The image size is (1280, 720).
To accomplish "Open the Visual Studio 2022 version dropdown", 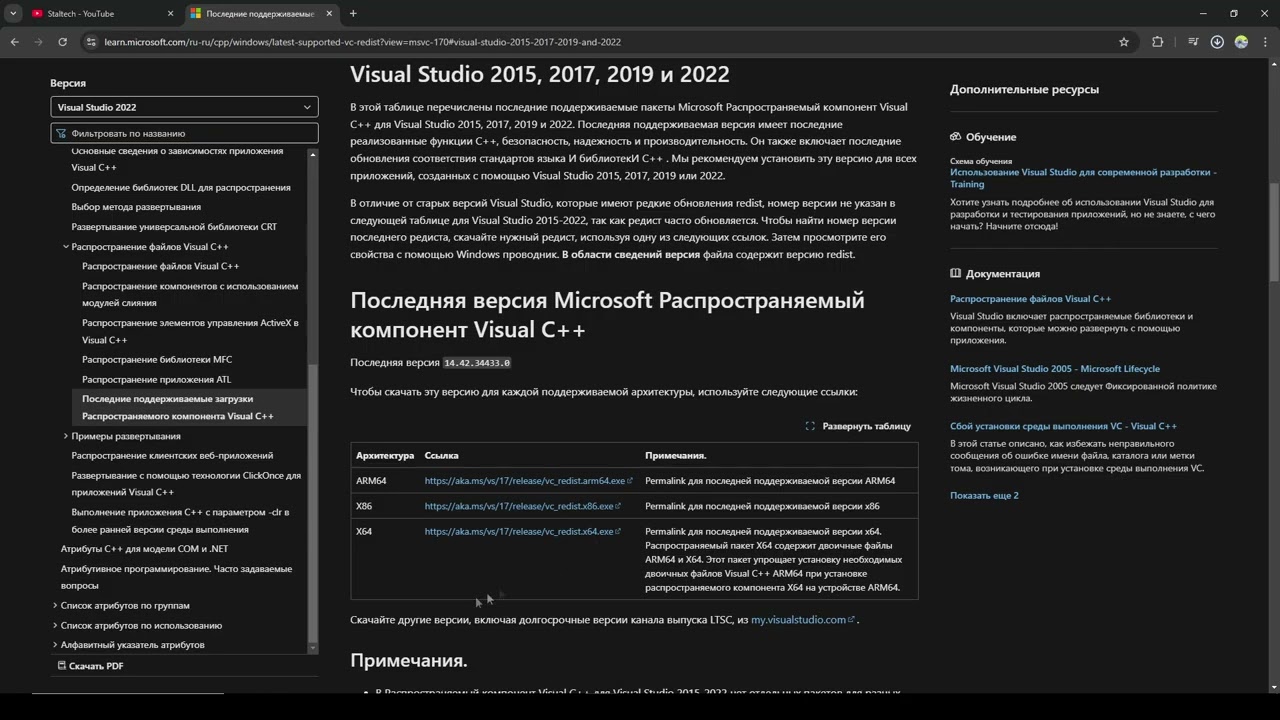I will [x=185, y=107].
